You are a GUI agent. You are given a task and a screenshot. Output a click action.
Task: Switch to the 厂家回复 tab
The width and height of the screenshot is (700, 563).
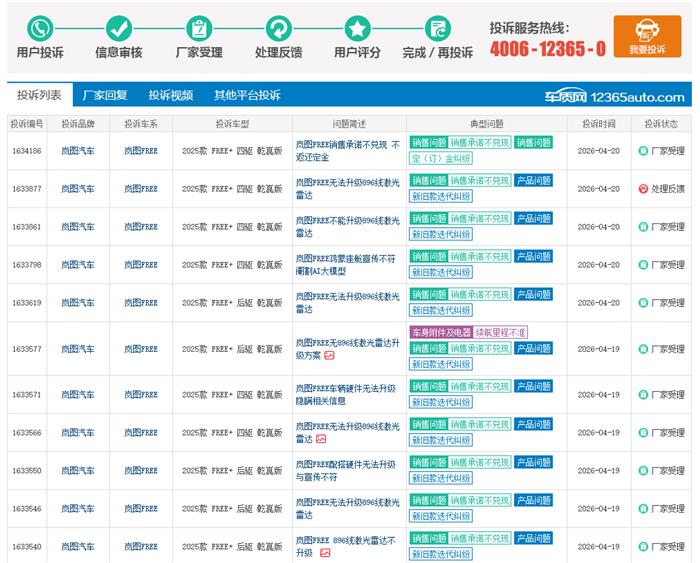pyautogui.click(x=105, y=96)
